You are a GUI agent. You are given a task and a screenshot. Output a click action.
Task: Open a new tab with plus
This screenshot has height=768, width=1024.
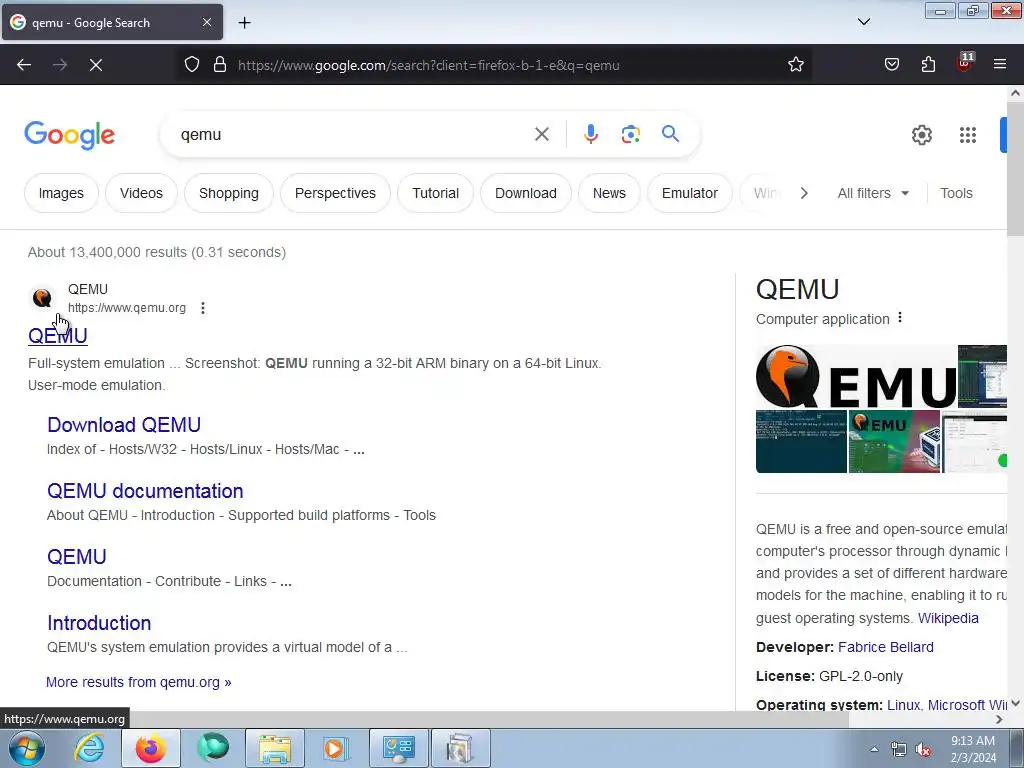[244, 23]
